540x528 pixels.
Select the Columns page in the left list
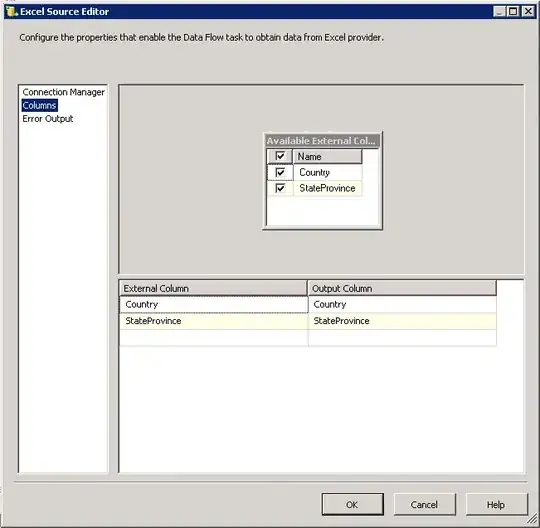39,105
